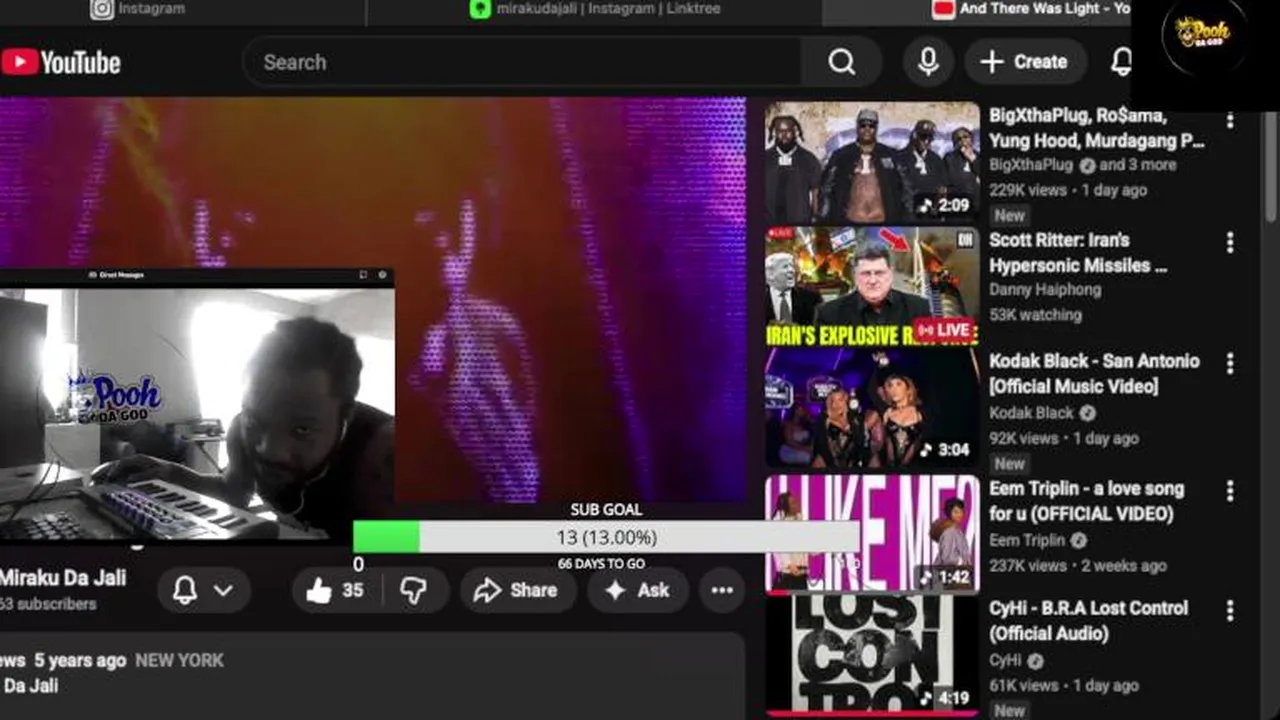The height and width of the screenshot is (720, 1280).
Task: Open title 'Scott Ritter: Iran's Hypersonic Missiles'
Action: [1078, 253]
